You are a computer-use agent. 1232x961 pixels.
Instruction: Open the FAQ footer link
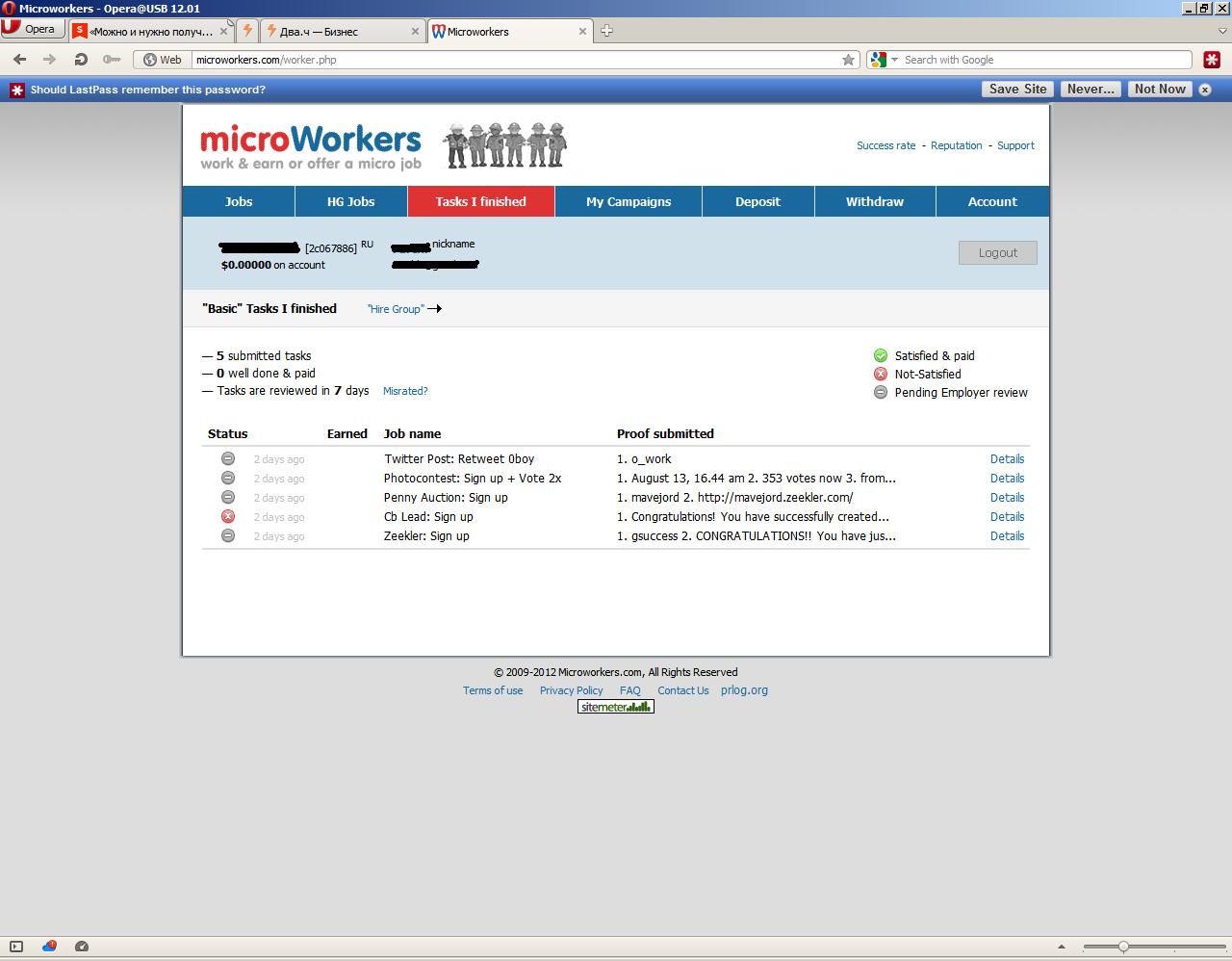(630, 690)
